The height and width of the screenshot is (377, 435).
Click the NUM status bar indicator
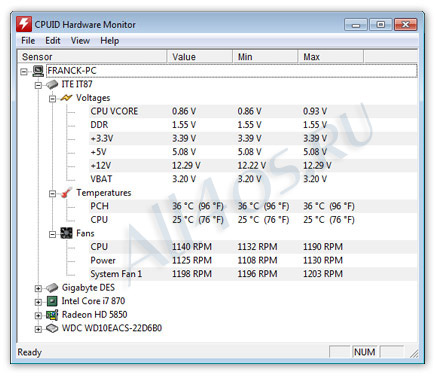pos(365,352)
